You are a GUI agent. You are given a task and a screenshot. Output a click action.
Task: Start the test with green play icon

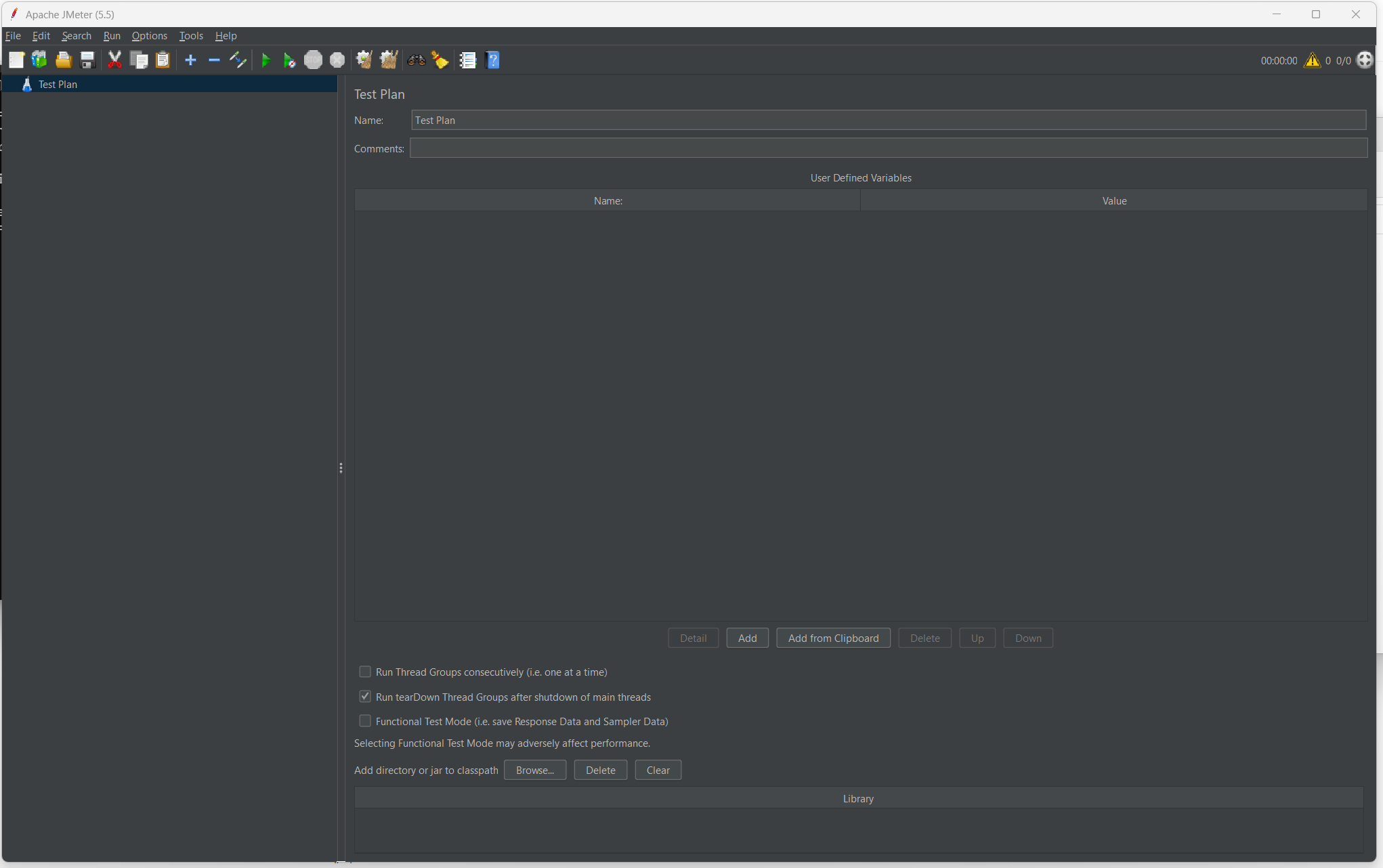tap(265, 60)
